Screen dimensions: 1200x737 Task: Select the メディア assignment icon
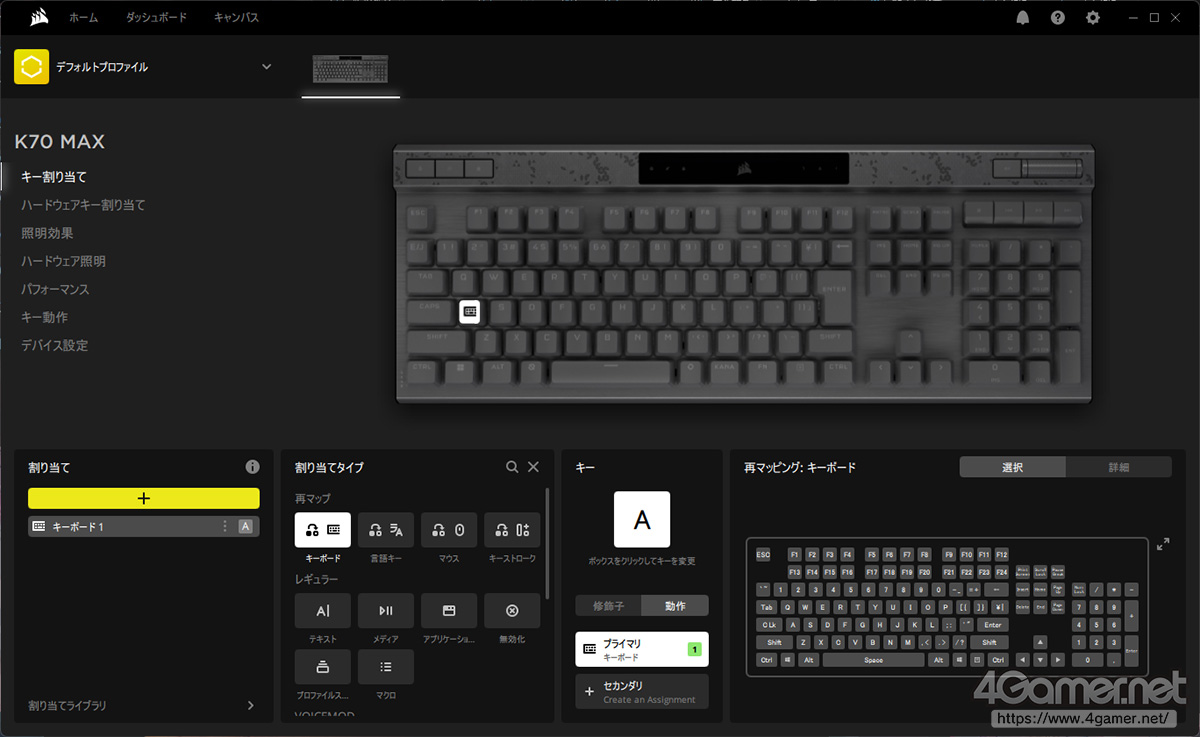[x=386, y=611]
